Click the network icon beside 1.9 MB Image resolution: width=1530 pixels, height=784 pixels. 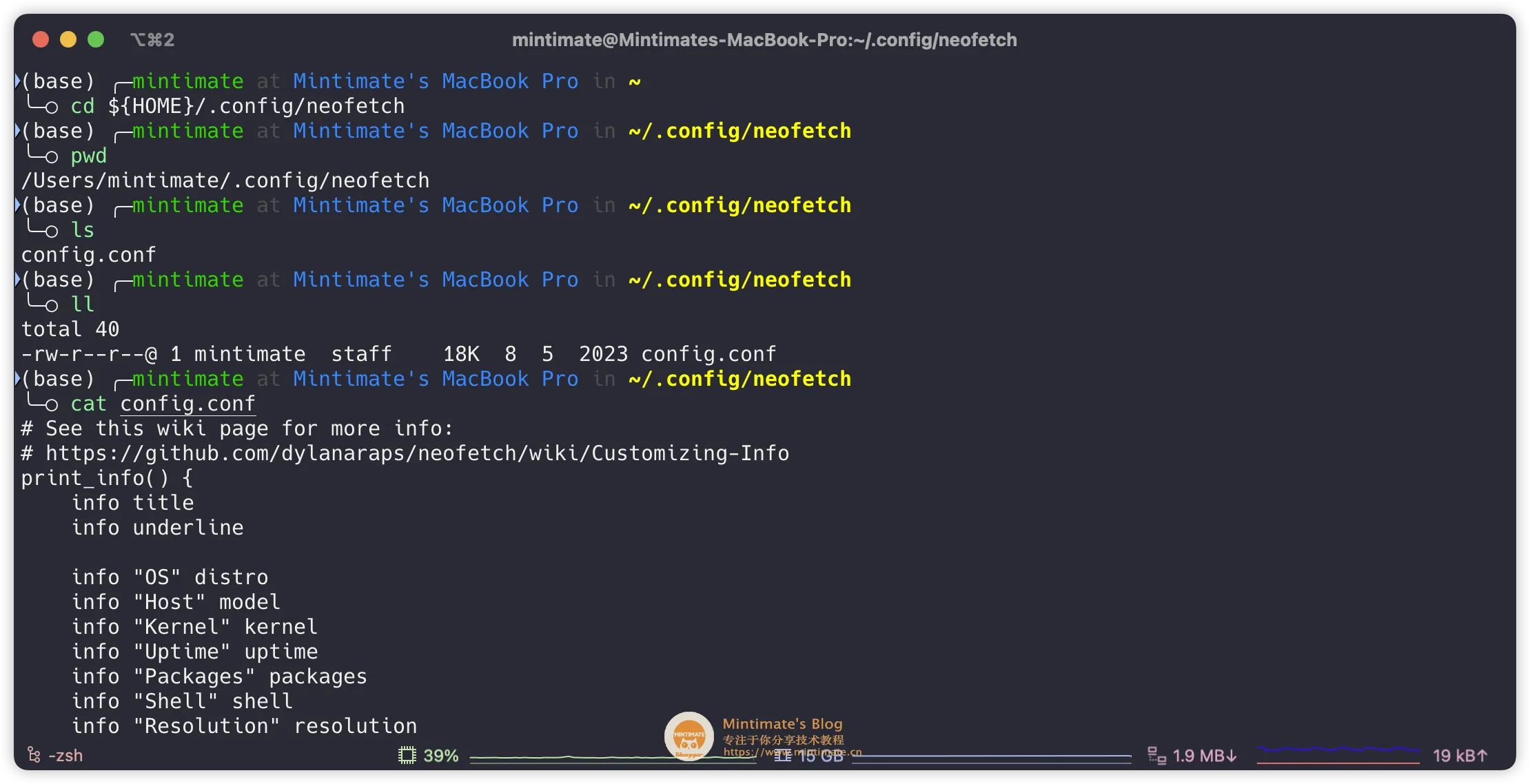pyautogui.click(x=1156, y=755)
